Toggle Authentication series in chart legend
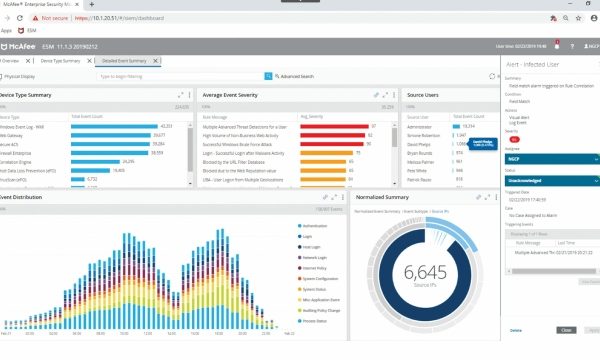This screenshot has height=360, width=600. click(x=312, y=226)
